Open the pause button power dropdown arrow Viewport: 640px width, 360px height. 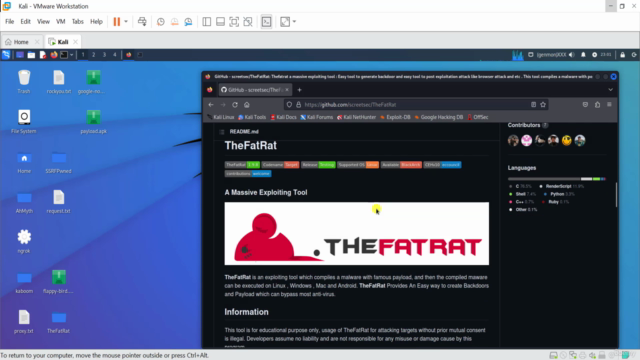tap(126, 22)
